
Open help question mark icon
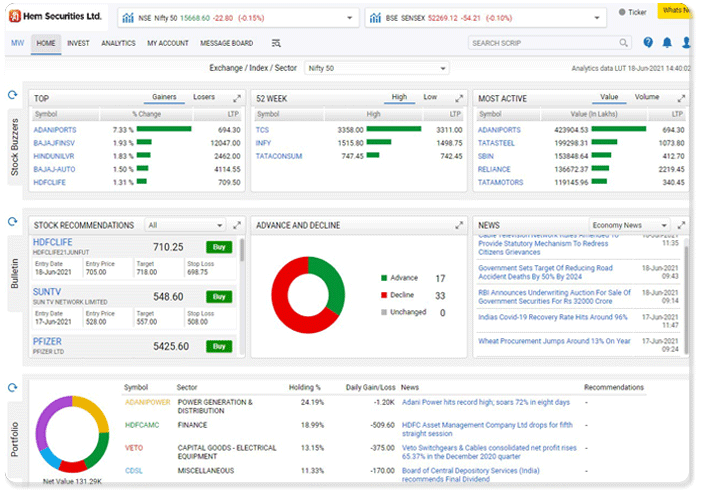click(648, 42)
